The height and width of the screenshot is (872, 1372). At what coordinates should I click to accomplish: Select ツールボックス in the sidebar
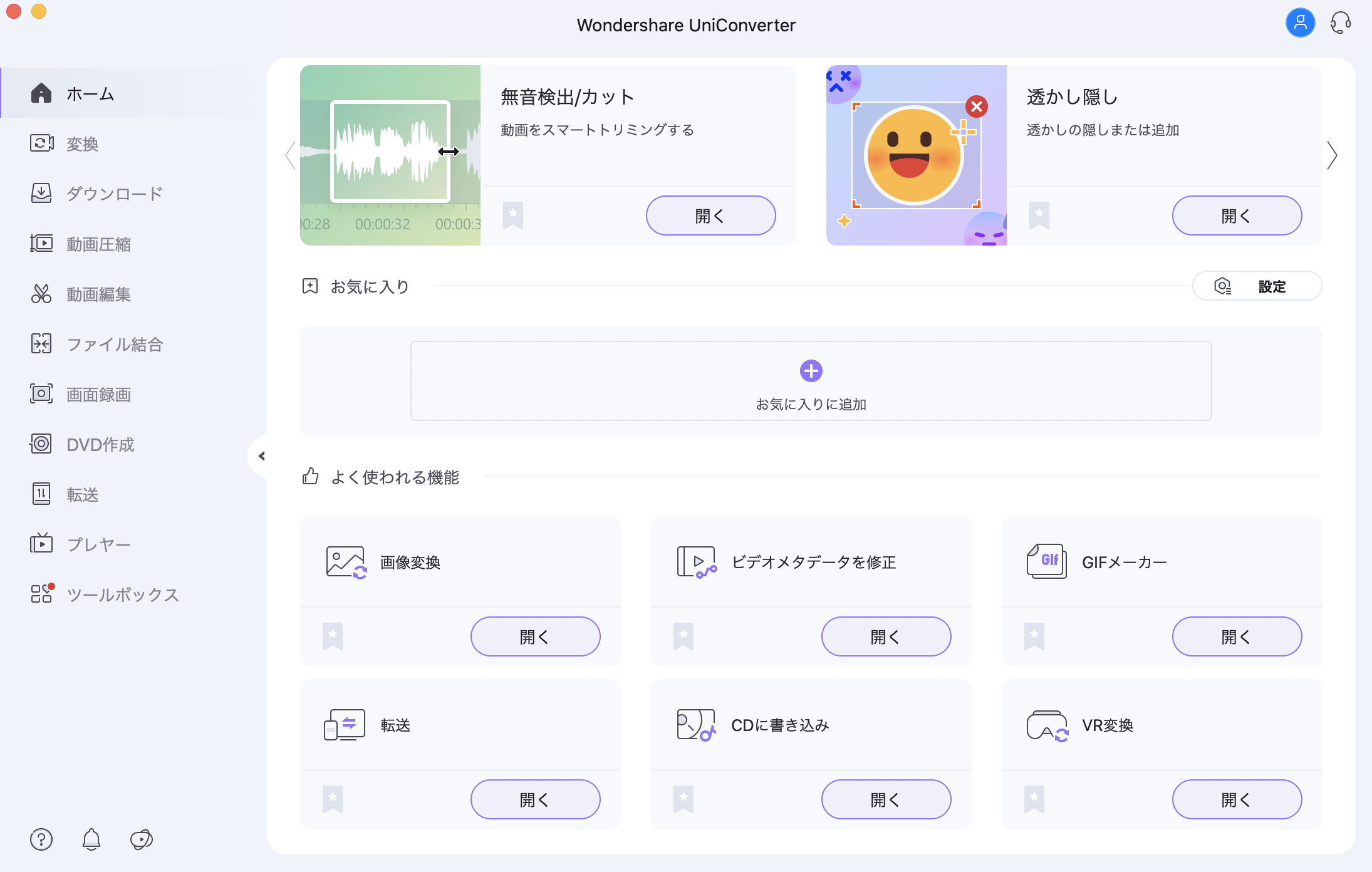123,594
